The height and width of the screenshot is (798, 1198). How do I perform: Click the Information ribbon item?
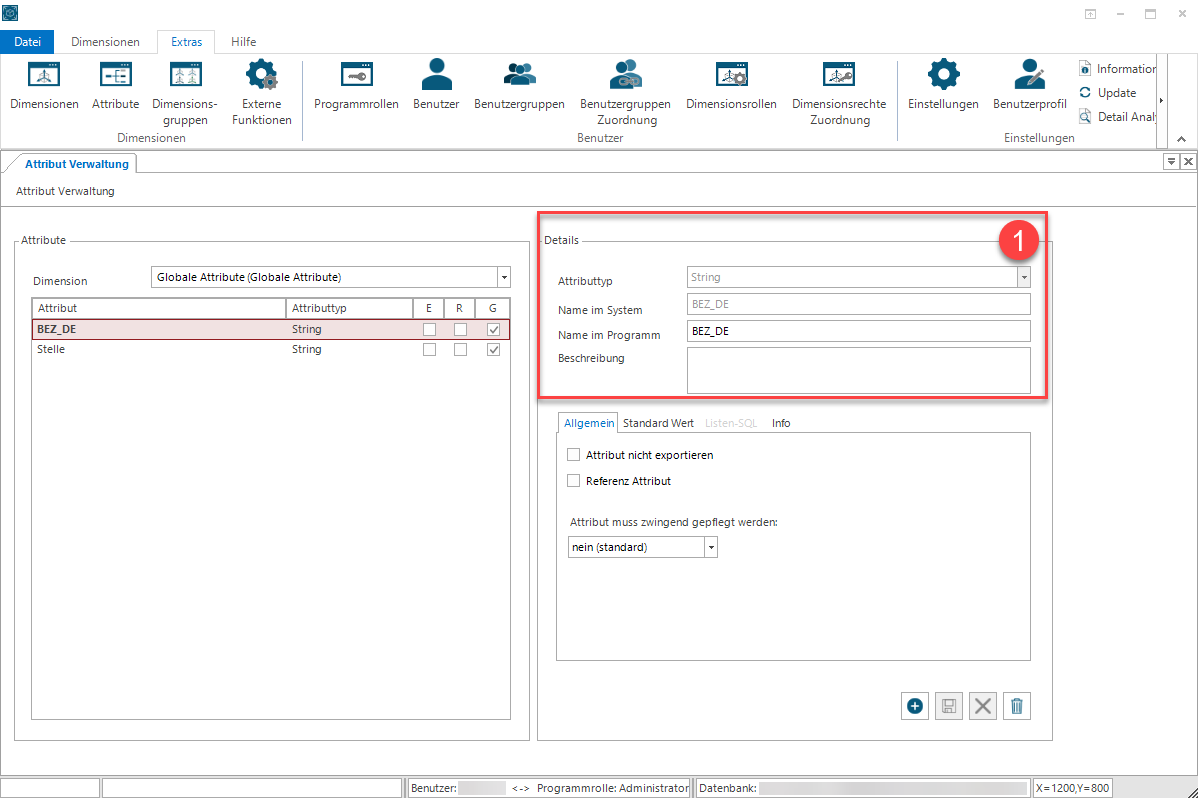(1117, 69)
